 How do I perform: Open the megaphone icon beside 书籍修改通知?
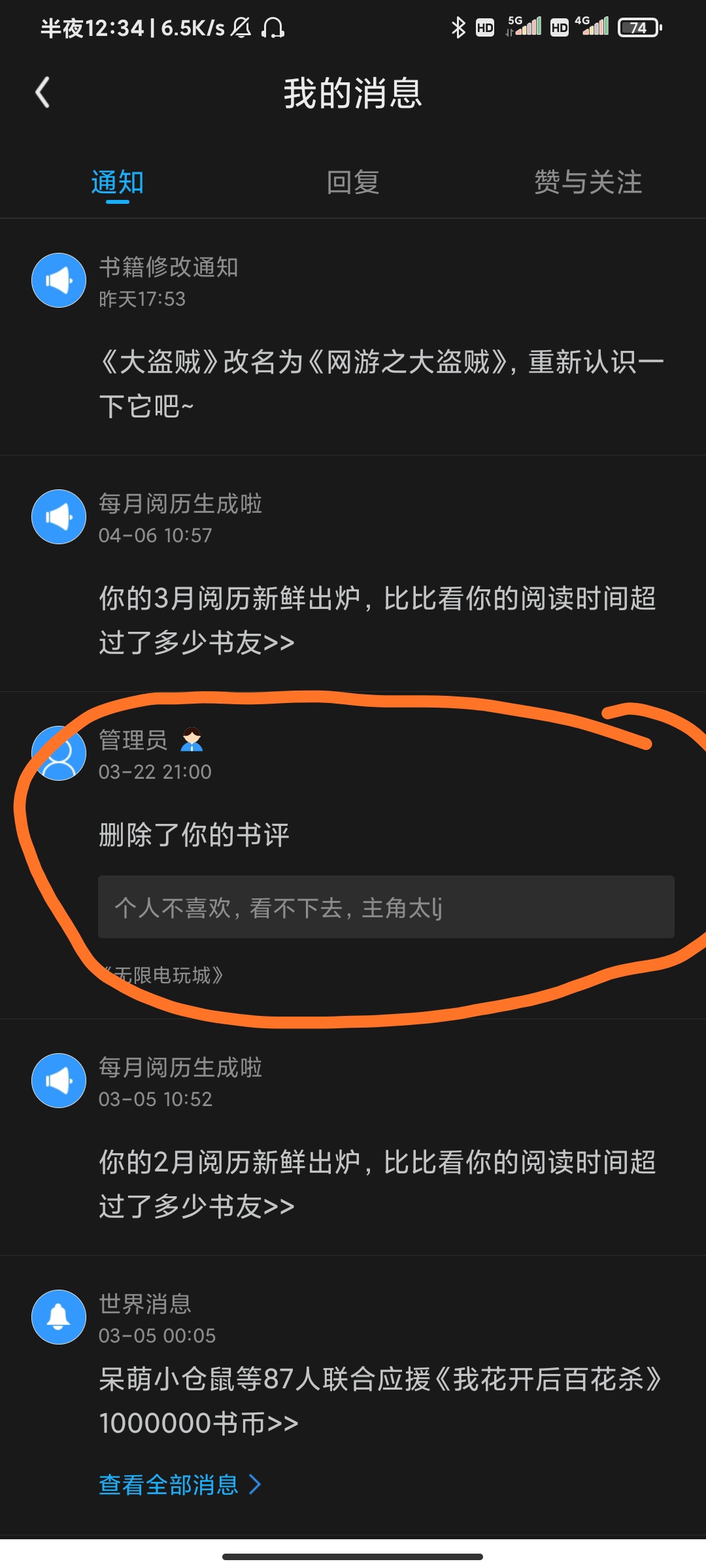tap(59, 280)
